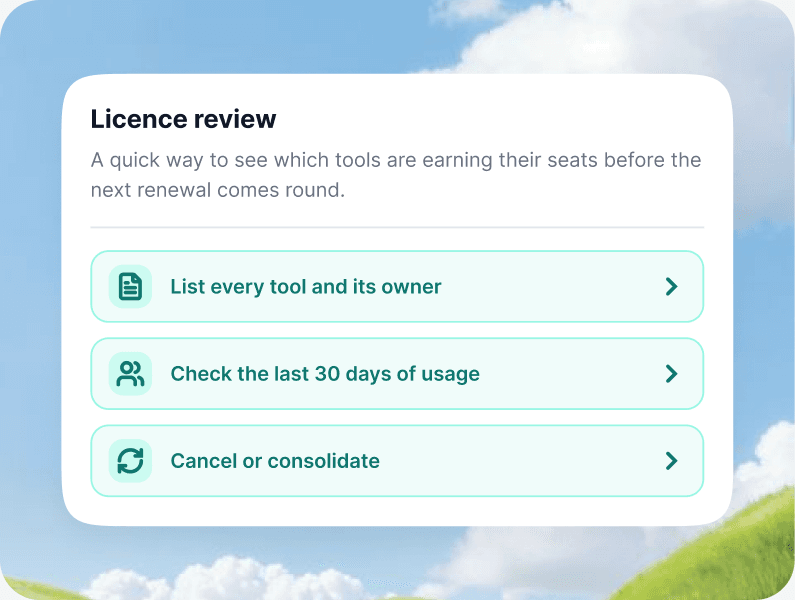
Task: Click empty space inside List every tool row
Action: point(553,287)
